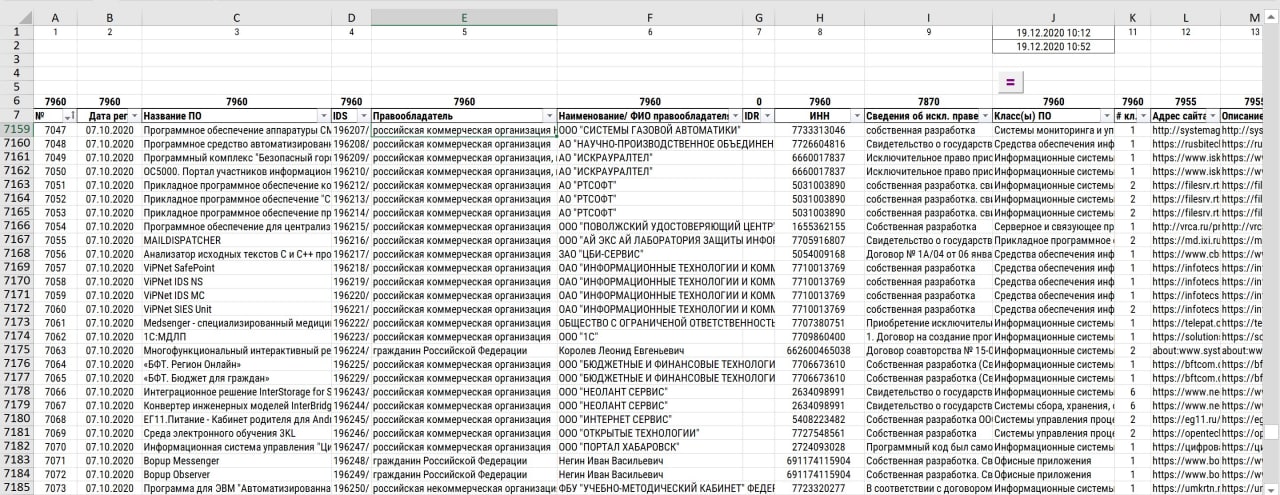Click the cell "ViPNet IDS MC"

[236, 295]
